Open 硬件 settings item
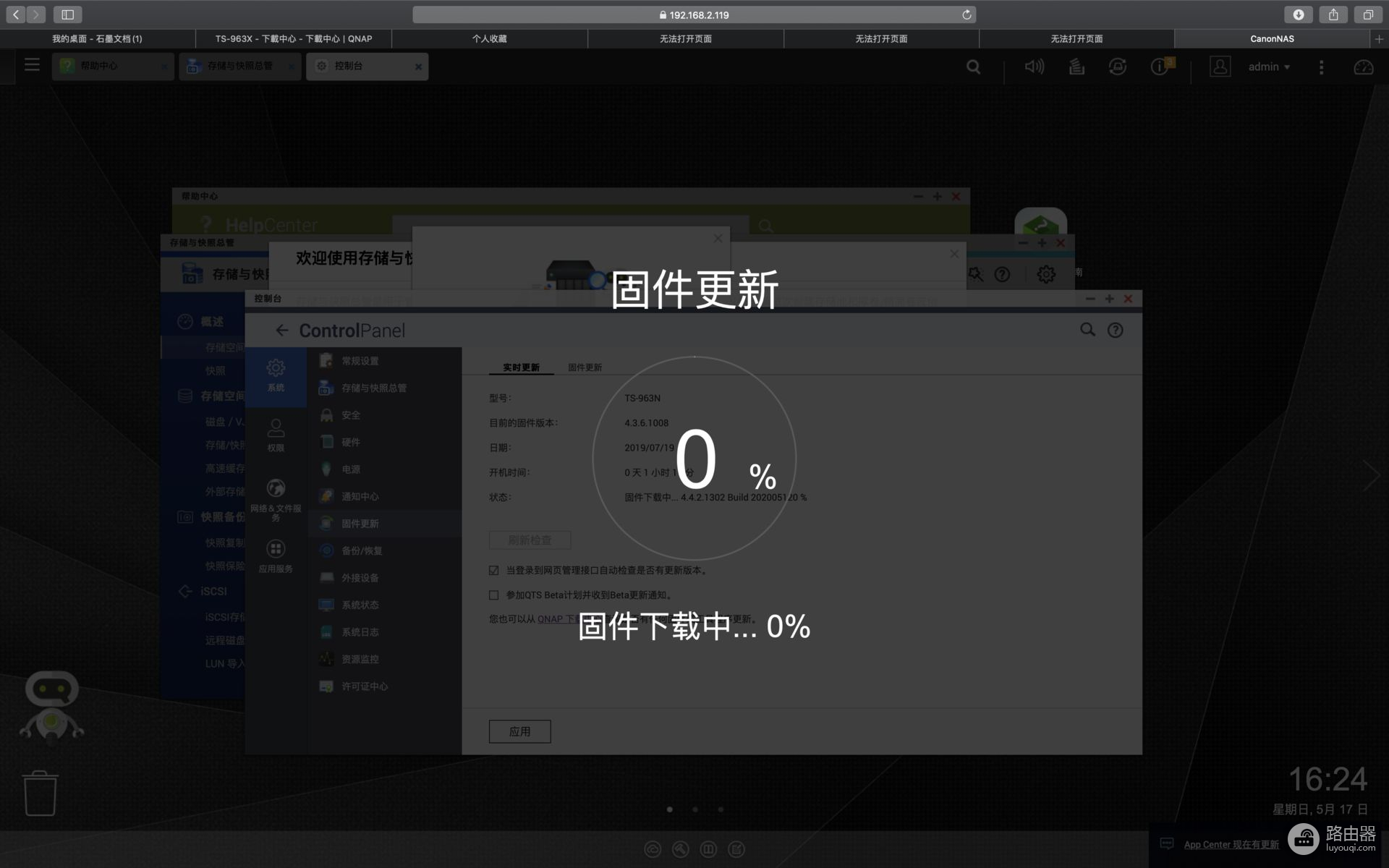 [x=384, y=442]
